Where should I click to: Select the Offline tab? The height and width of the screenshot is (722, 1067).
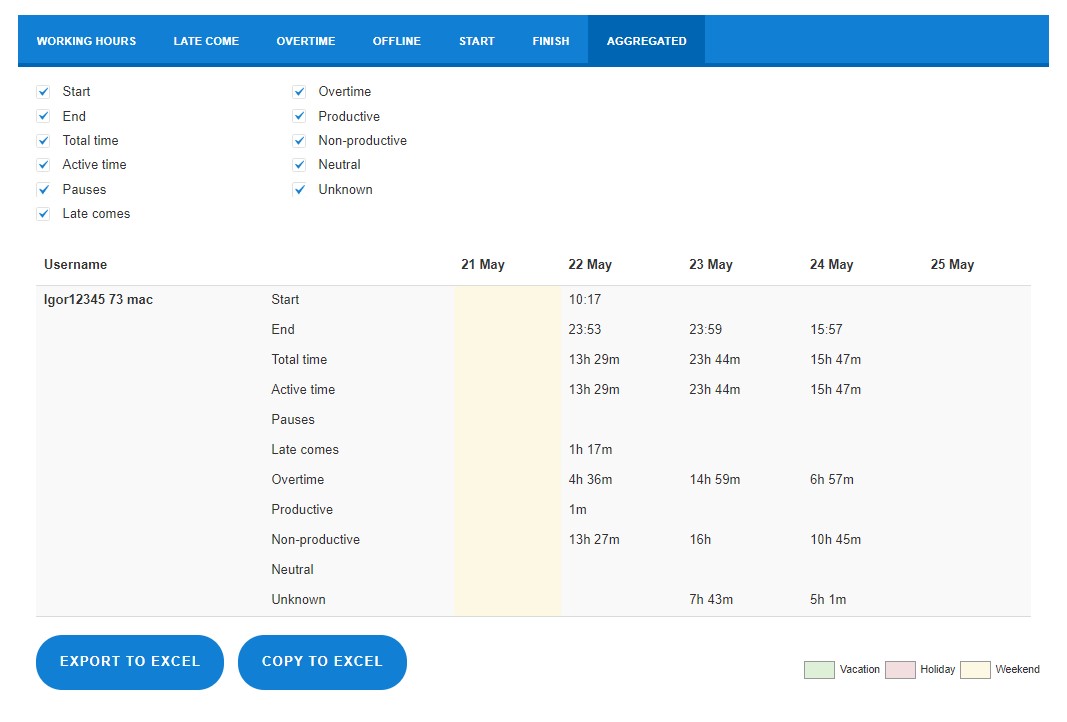pyautogui.click(x=397, y=41)
